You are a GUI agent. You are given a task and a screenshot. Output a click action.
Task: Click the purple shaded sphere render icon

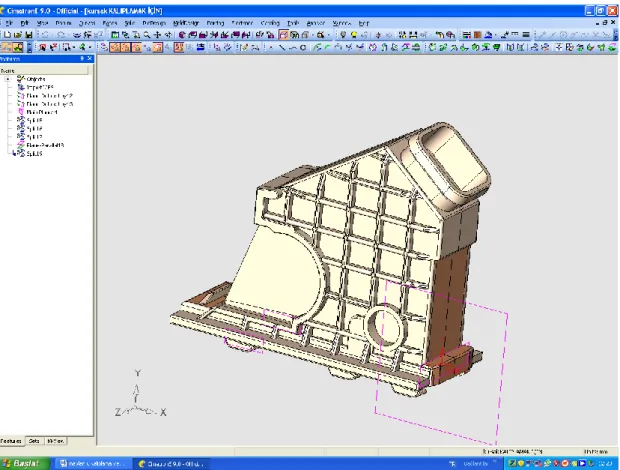pyautogui.click(x=182, y=35)
